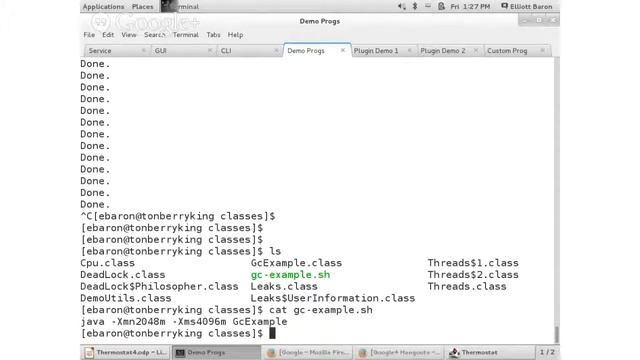Close the GUI tab
The image size is (640, 360).
(210, 50)
